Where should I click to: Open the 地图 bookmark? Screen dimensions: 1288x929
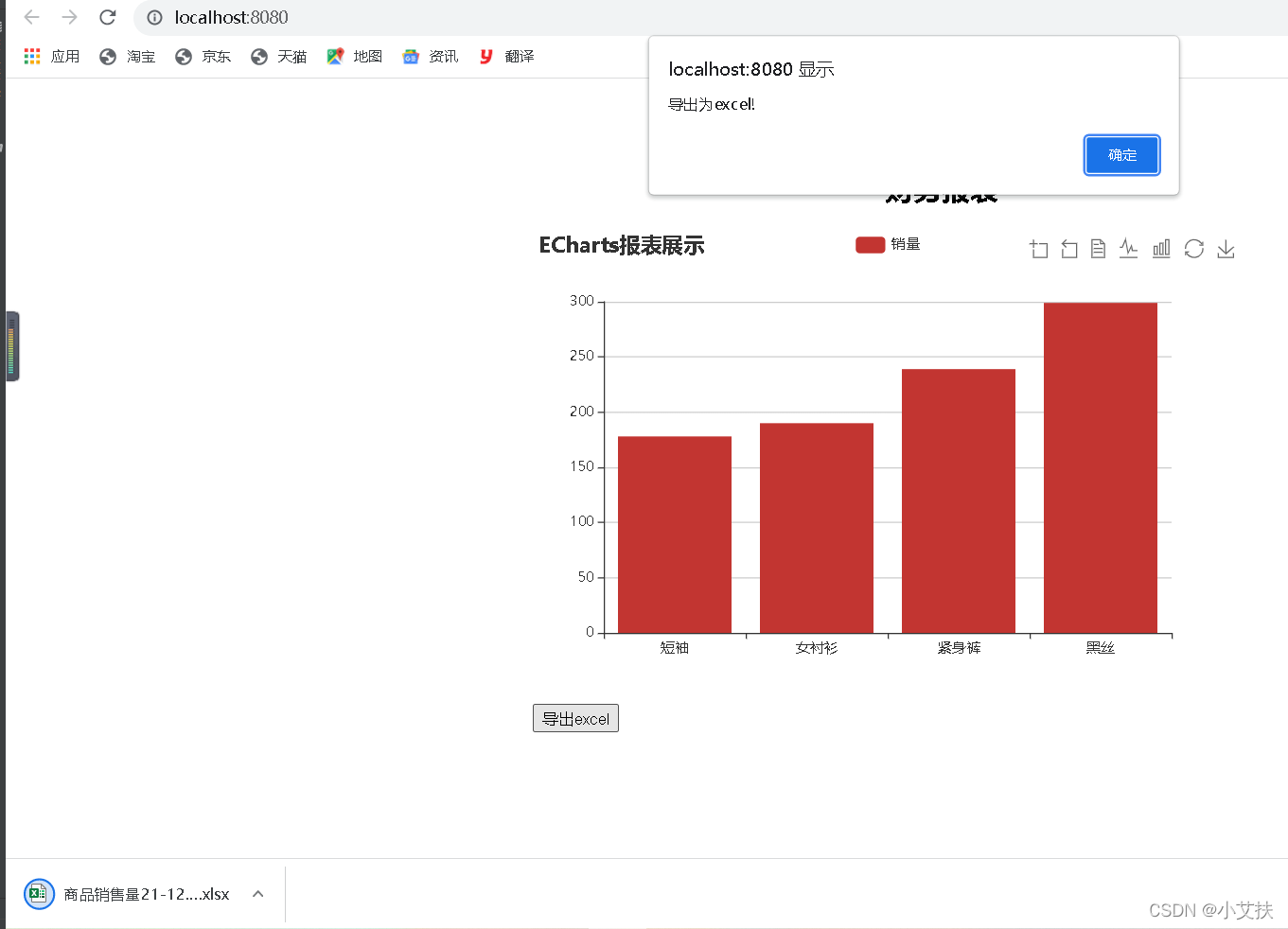coord(355,57)
